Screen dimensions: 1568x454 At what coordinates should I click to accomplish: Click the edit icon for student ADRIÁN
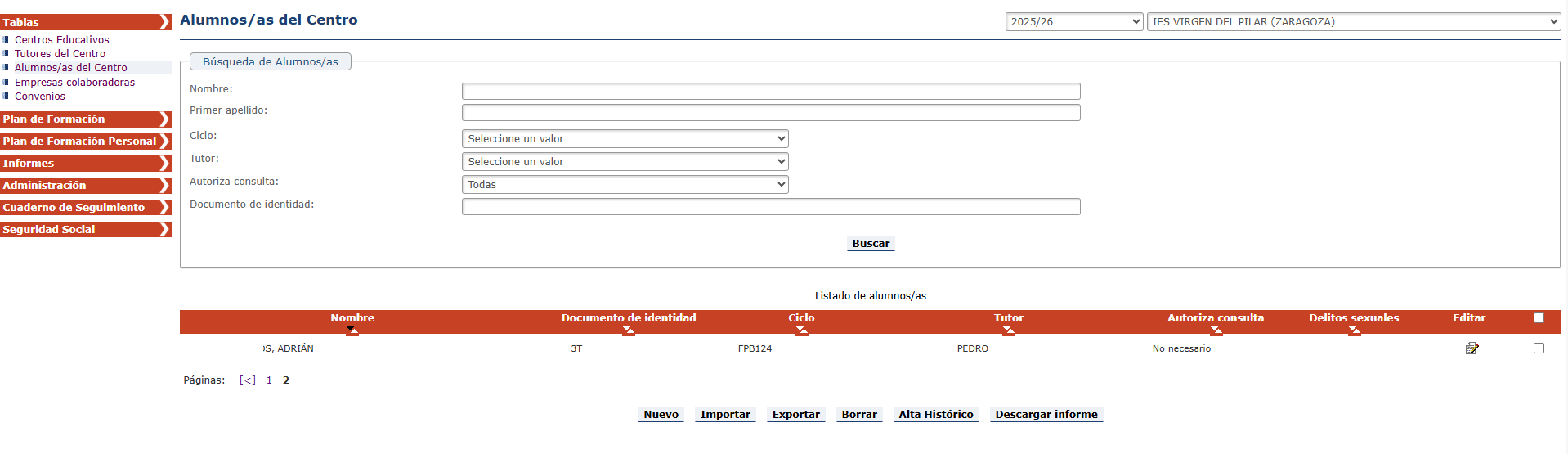(1472, 348)
